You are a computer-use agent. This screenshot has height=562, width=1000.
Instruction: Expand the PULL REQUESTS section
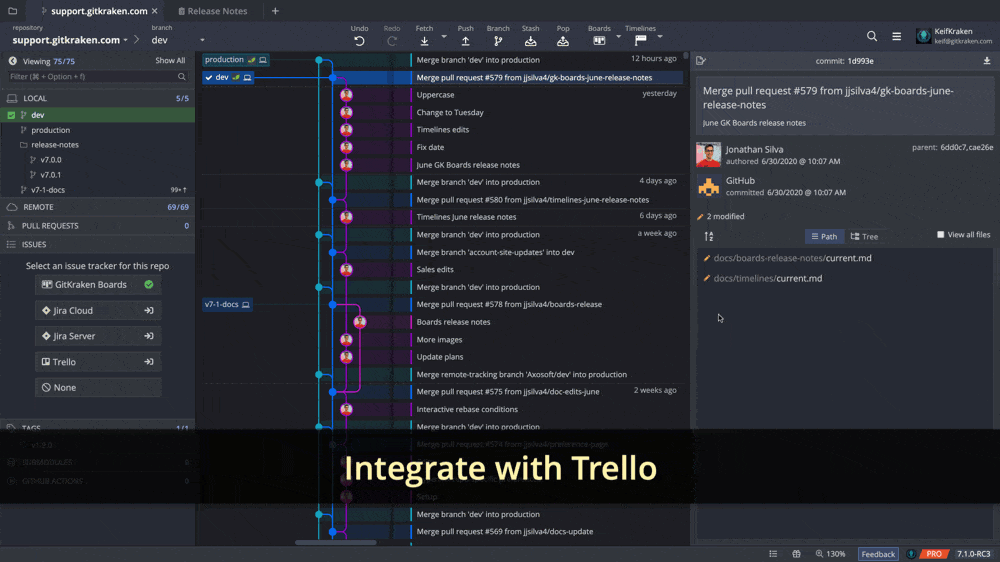point(98,226)
